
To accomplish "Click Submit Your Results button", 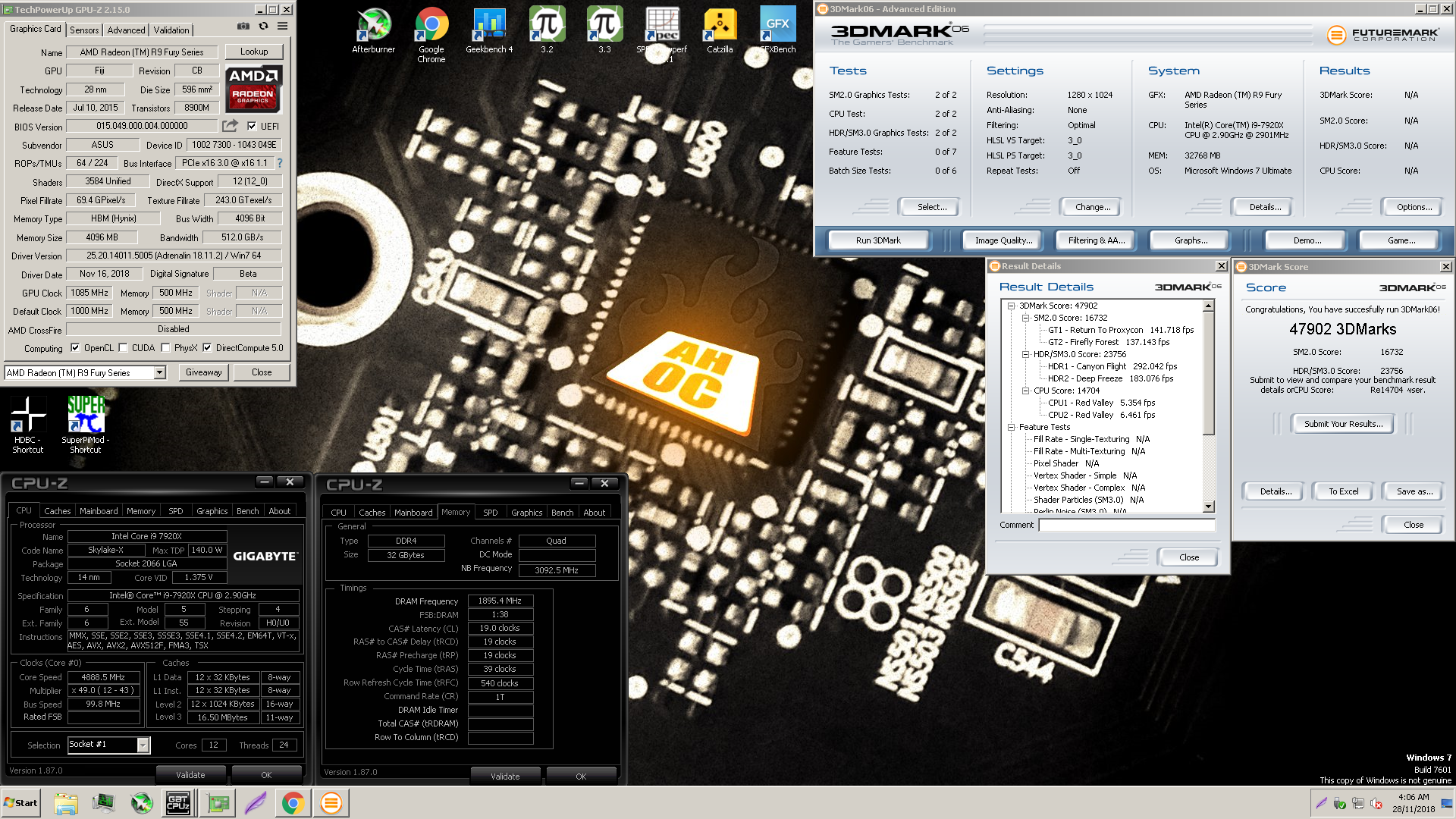I will pos(1343,424).
